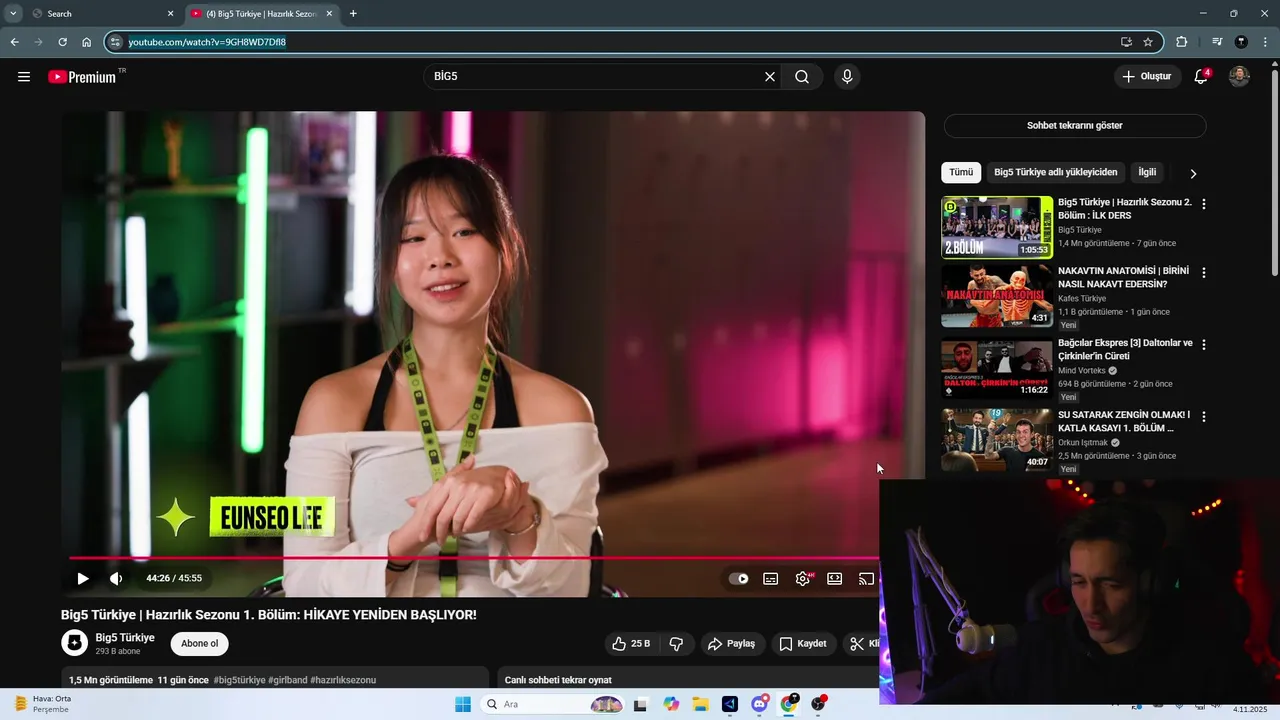Open the Chrome three-dot menu

point(1266,42)
